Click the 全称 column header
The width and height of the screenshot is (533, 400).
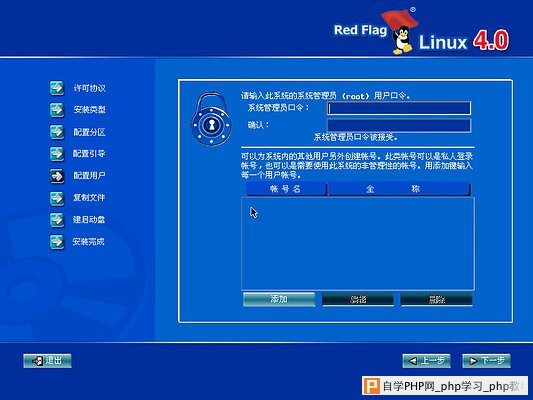click(399, 189)
